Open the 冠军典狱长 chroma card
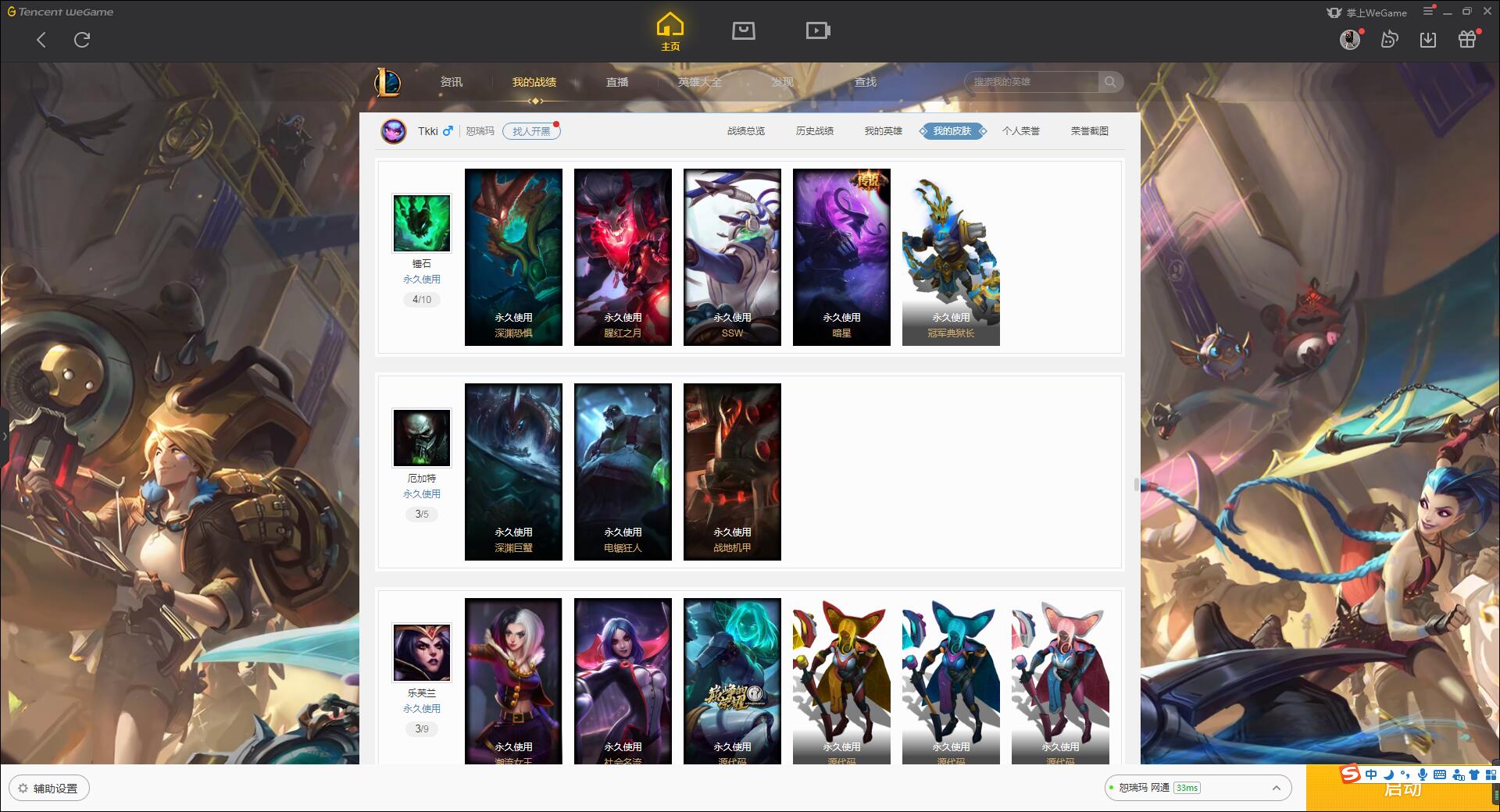 click(951, 257)
